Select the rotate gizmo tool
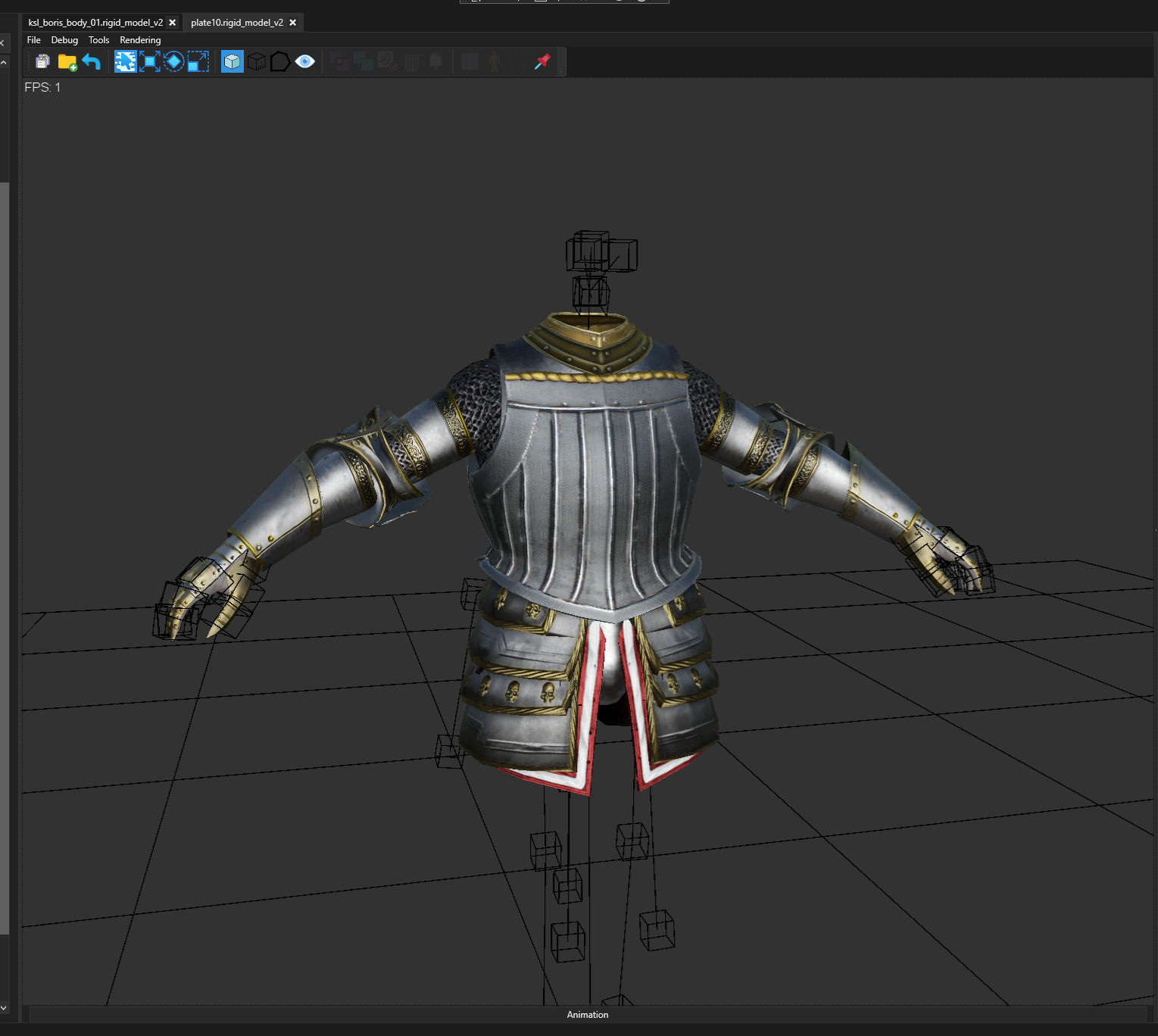Screen dimensions: 1158x1036 174,61
